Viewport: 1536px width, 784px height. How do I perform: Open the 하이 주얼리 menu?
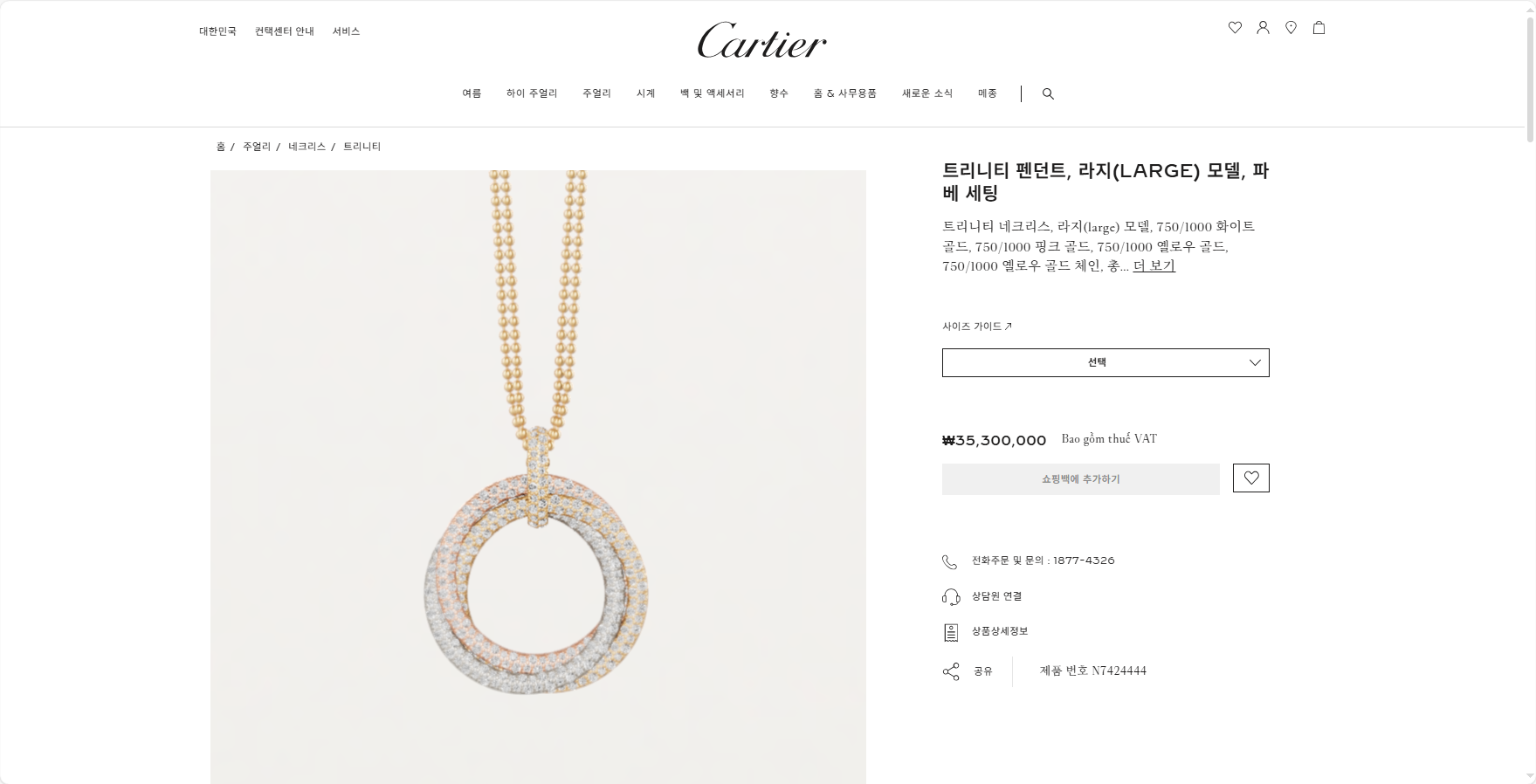(532, 93)
